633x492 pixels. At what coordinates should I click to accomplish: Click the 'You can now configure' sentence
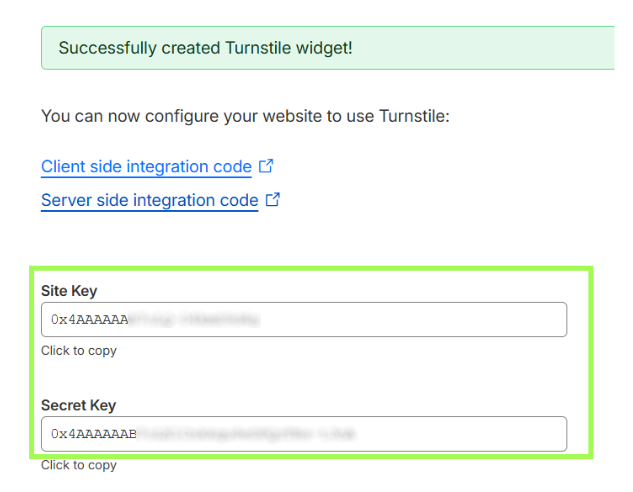point(245,117)
